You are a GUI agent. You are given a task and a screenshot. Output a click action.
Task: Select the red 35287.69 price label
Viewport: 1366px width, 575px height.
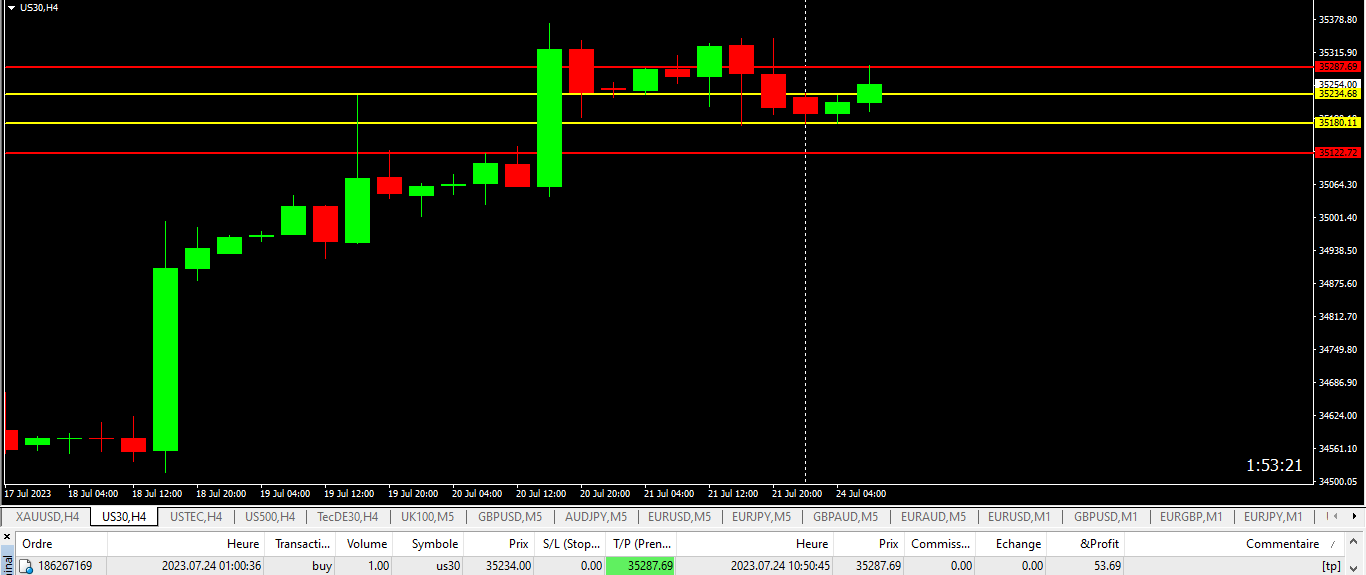pos(1337,67)
